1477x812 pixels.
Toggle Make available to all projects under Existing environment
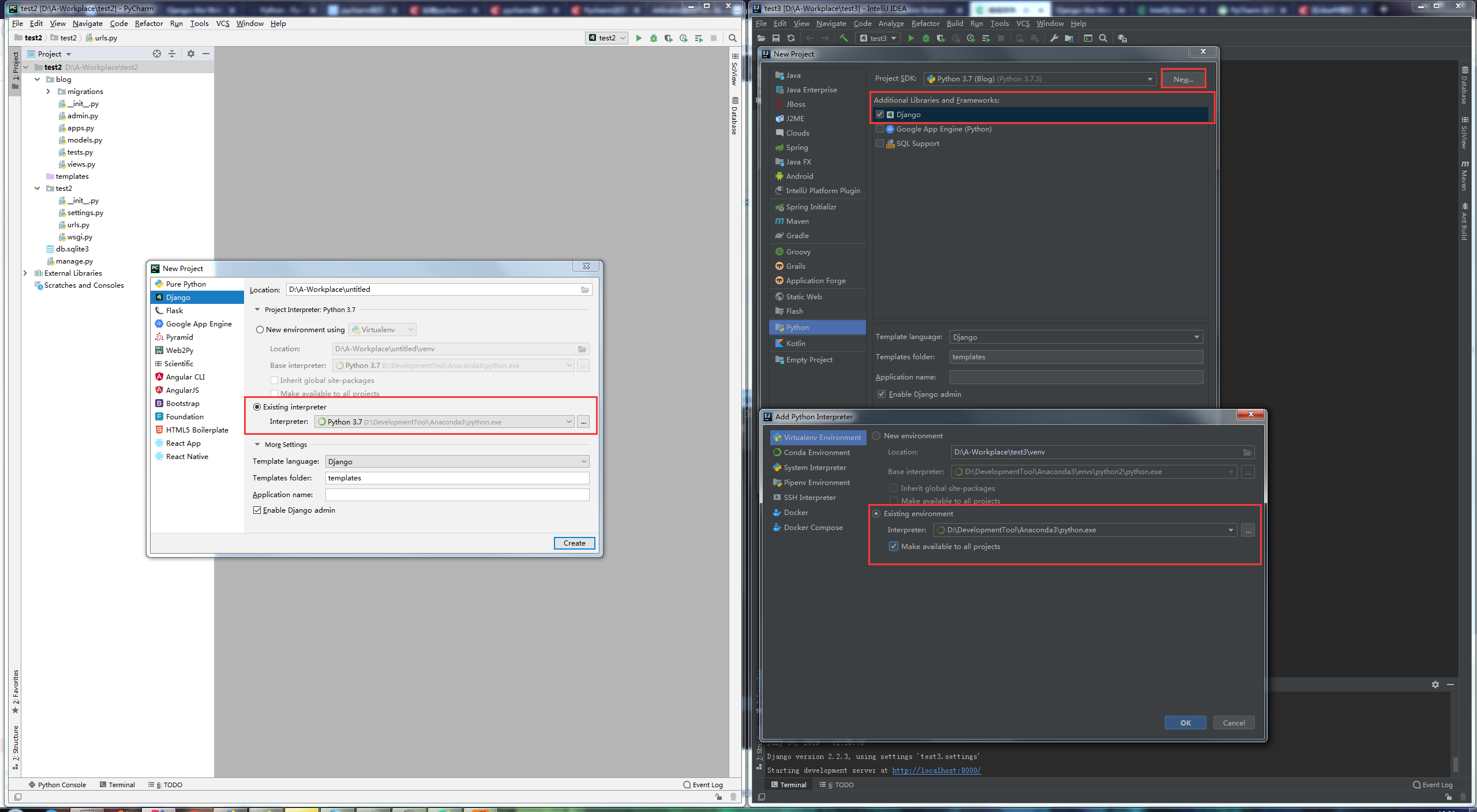coord(894,547)
